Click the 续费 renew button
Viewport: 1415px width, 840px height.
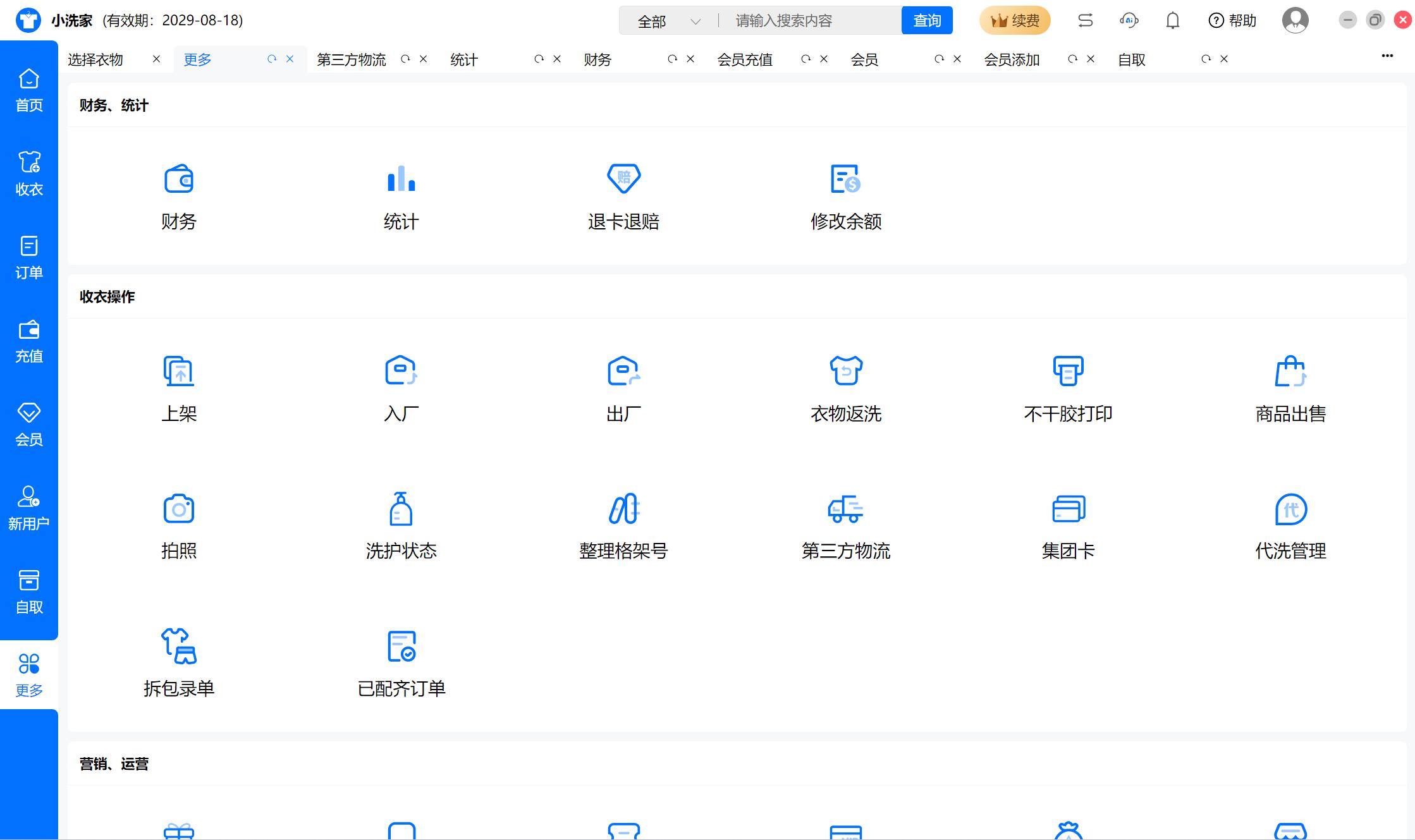1015,21
